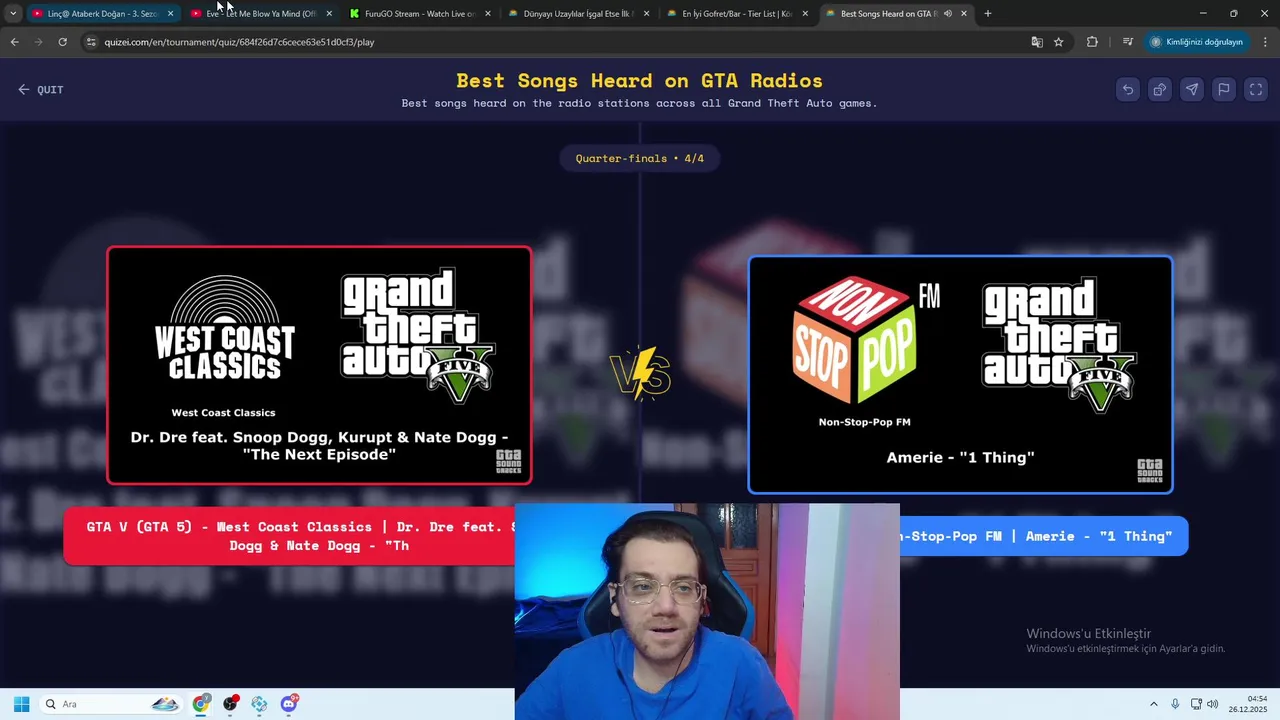Open a new browser tab

pos(988,14)
